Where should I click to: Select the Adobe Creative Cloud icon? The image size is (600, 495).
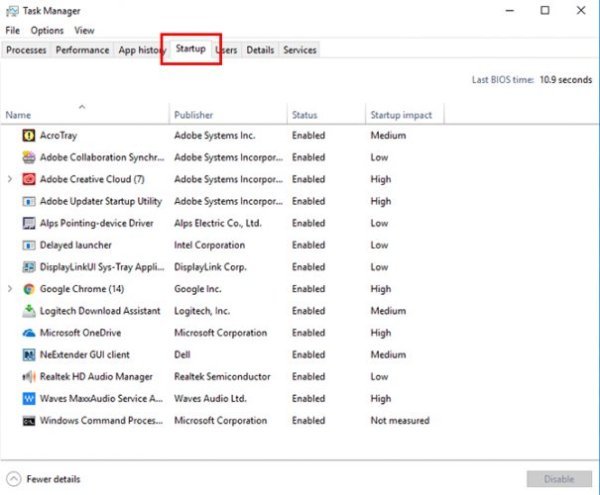click(x=28, y=179)
